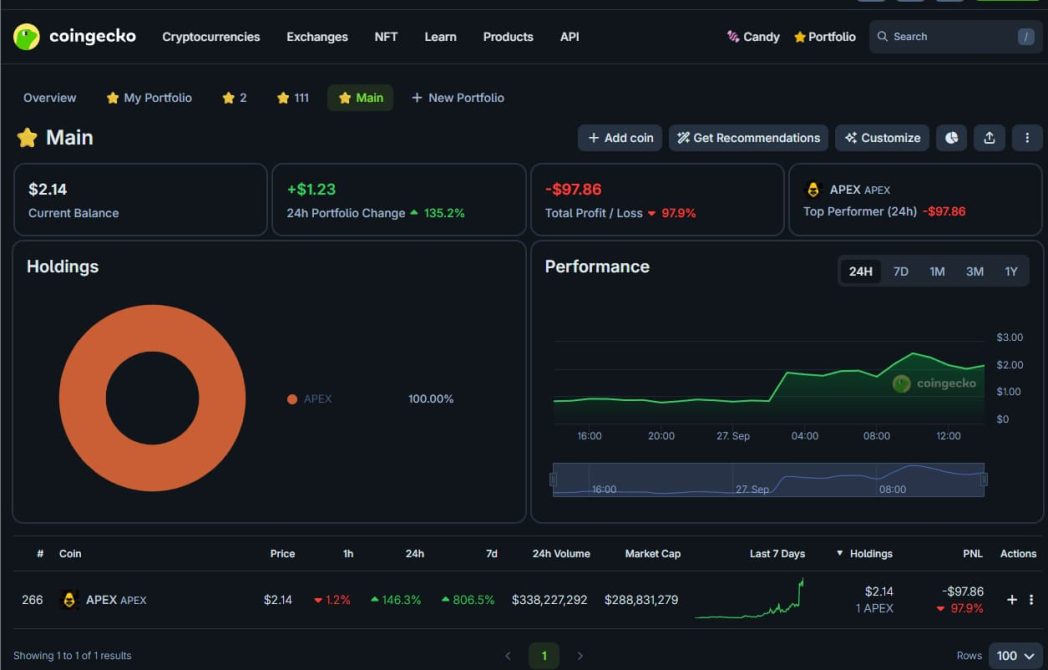Open Candy rewards from the header
Image resolution: width=1048 pixels, height=670 pixels.
(x=752, y=37)
